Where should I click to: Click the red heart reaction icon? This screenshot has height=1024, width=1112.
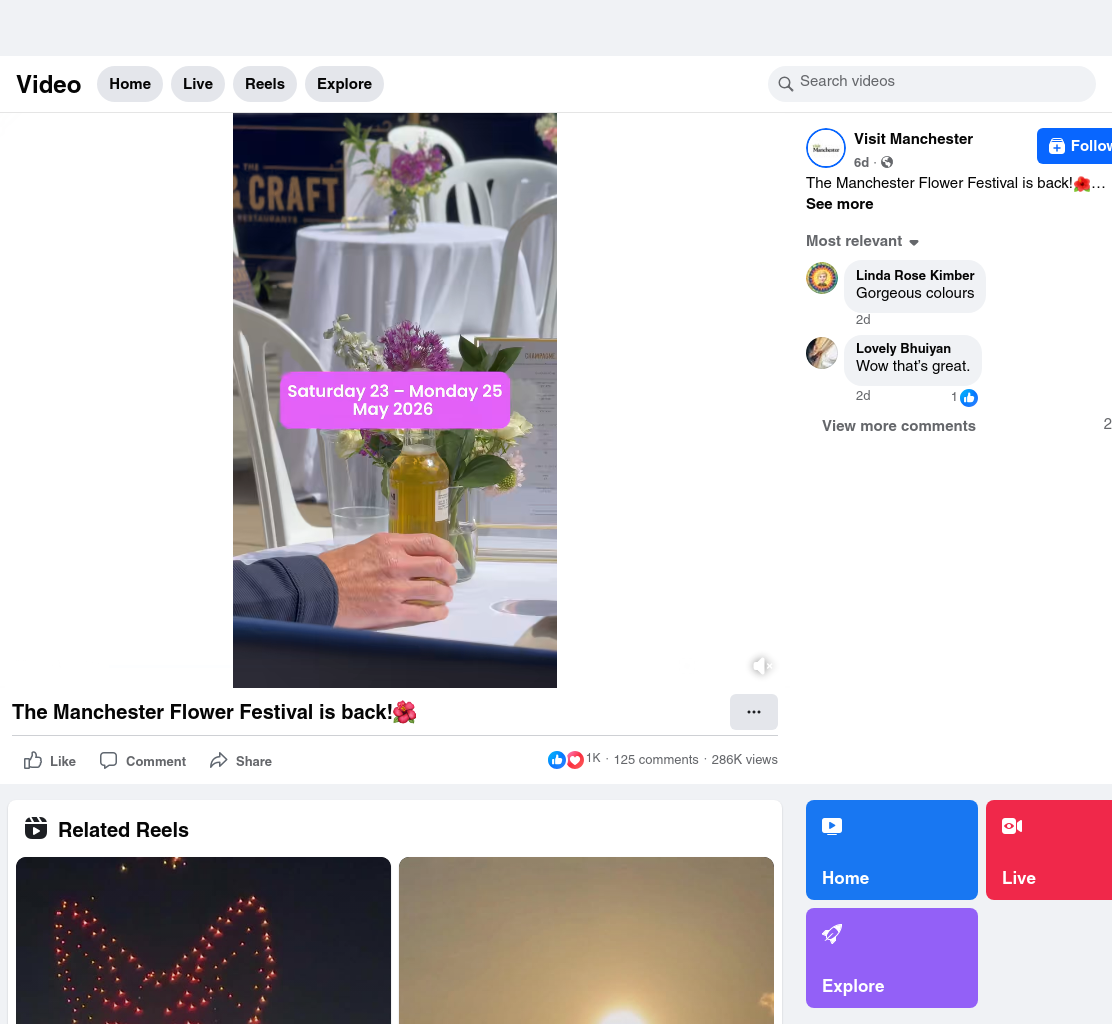pos(574,760)
